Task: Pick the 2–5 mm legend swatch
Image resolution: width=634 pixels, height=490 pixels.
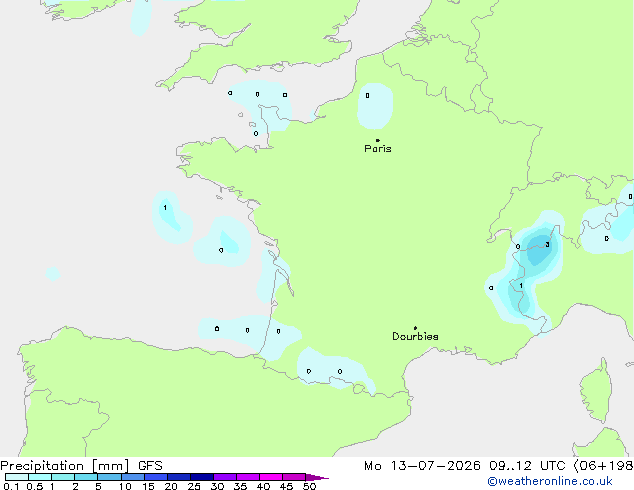Action: click(x=86, y=477)
